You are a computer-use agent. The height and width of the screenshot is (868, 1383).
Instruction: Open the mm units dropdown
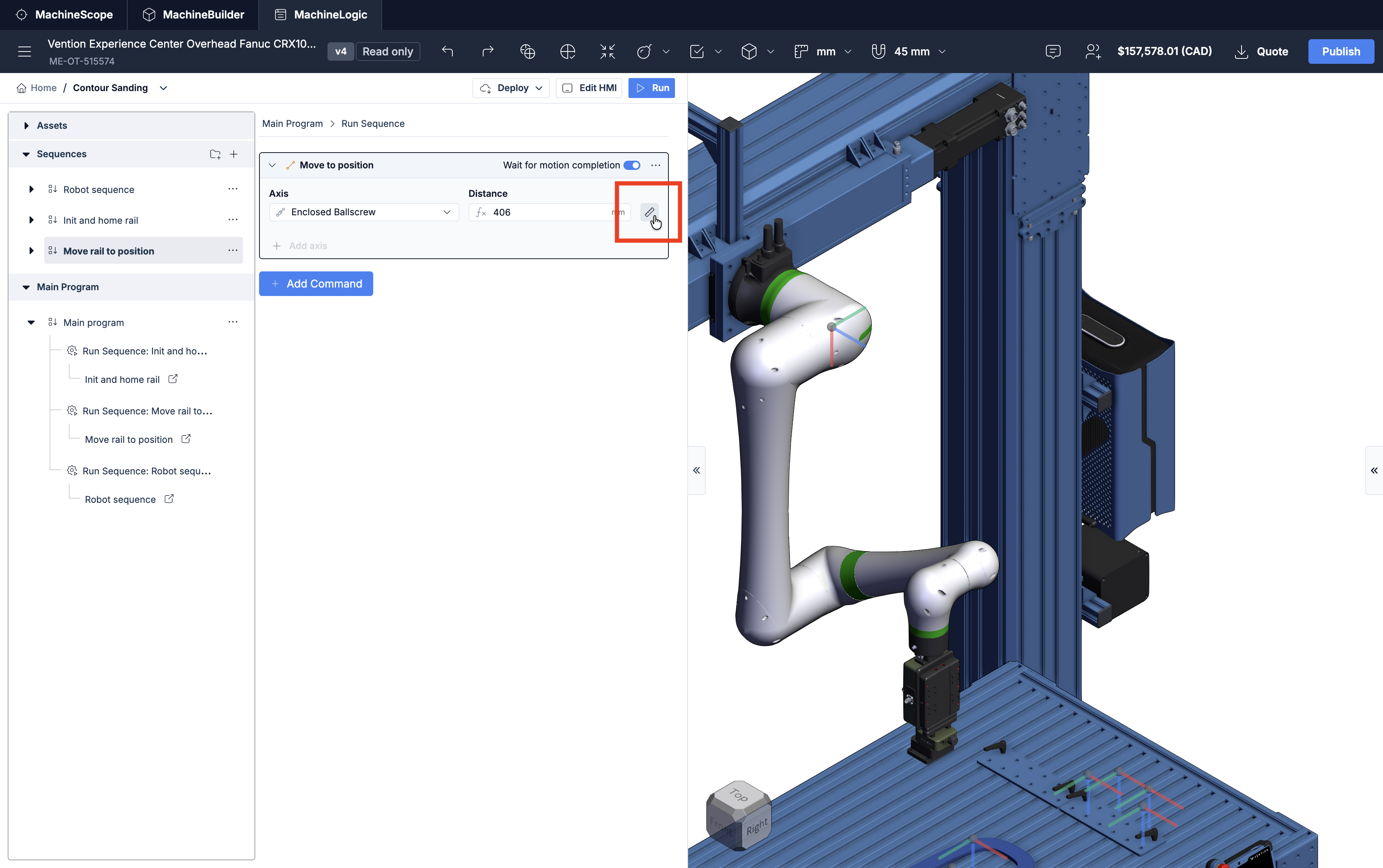click(x=823, y=52)
